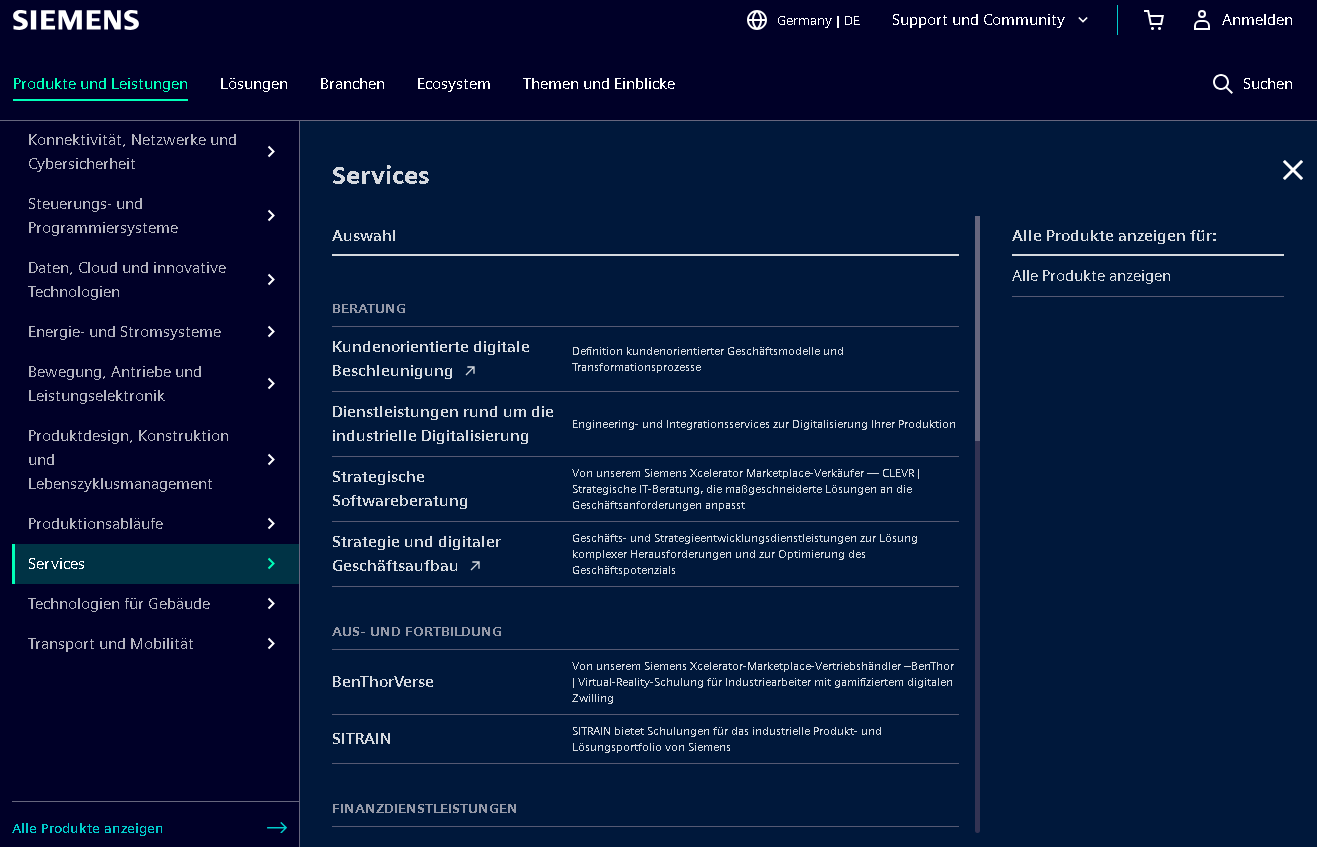Click SITRAIN description text about Schulungen

[727, 739]
